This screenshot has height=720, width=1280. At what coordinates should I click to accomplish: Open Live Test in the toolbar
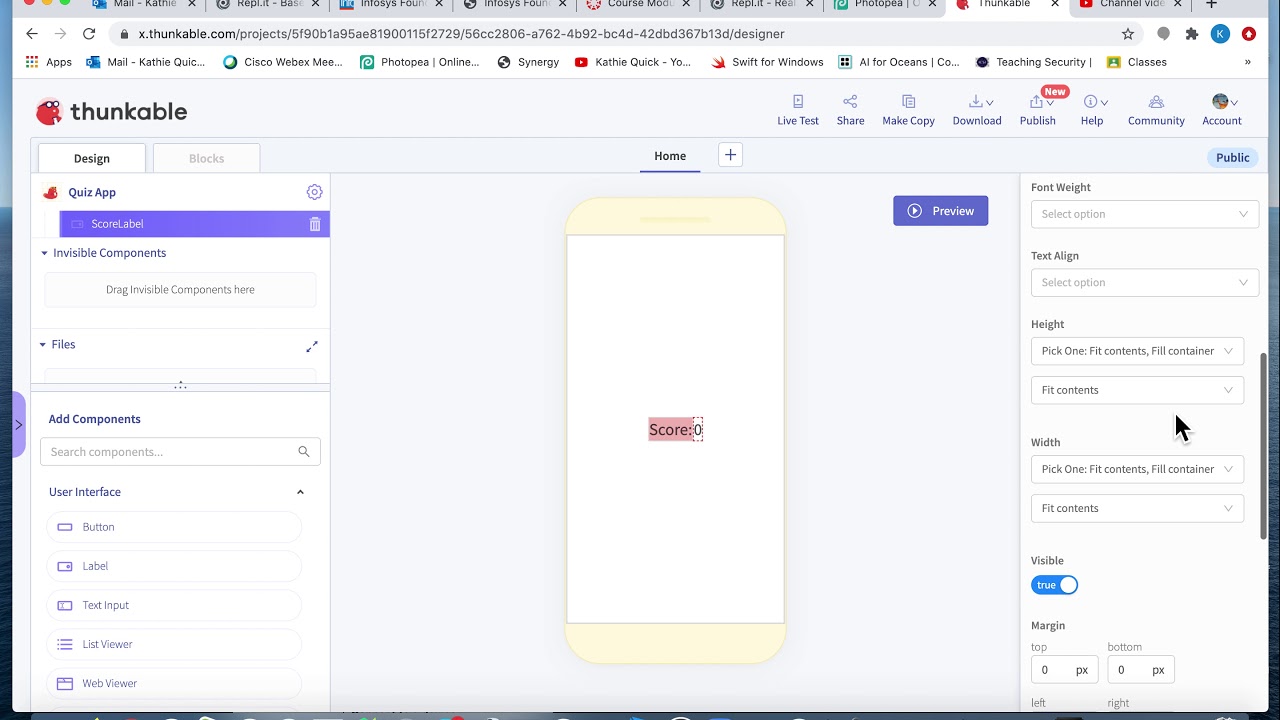coord(797,110)
